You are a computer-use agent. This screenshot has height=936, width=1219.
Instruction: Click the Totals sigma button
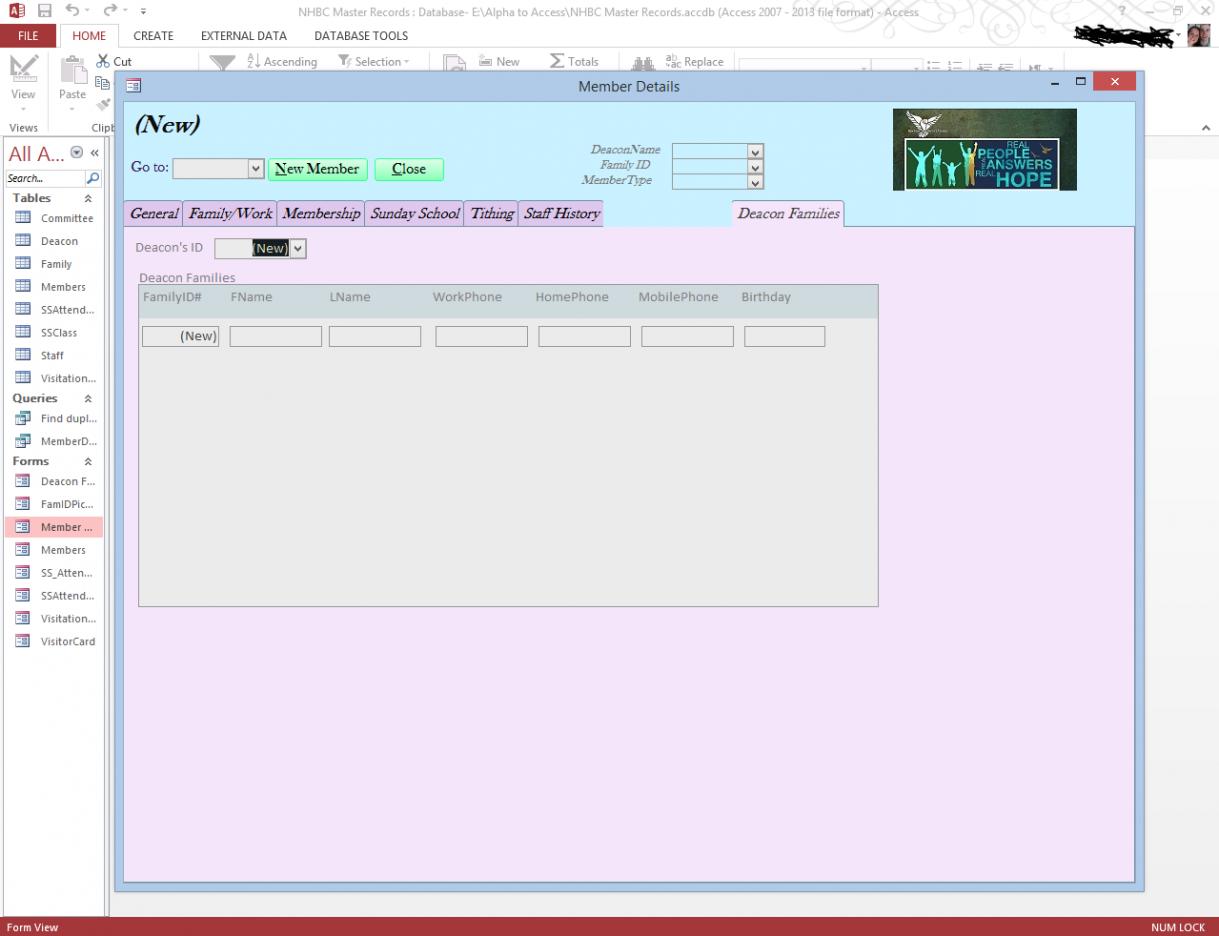(x=575, y=62)
